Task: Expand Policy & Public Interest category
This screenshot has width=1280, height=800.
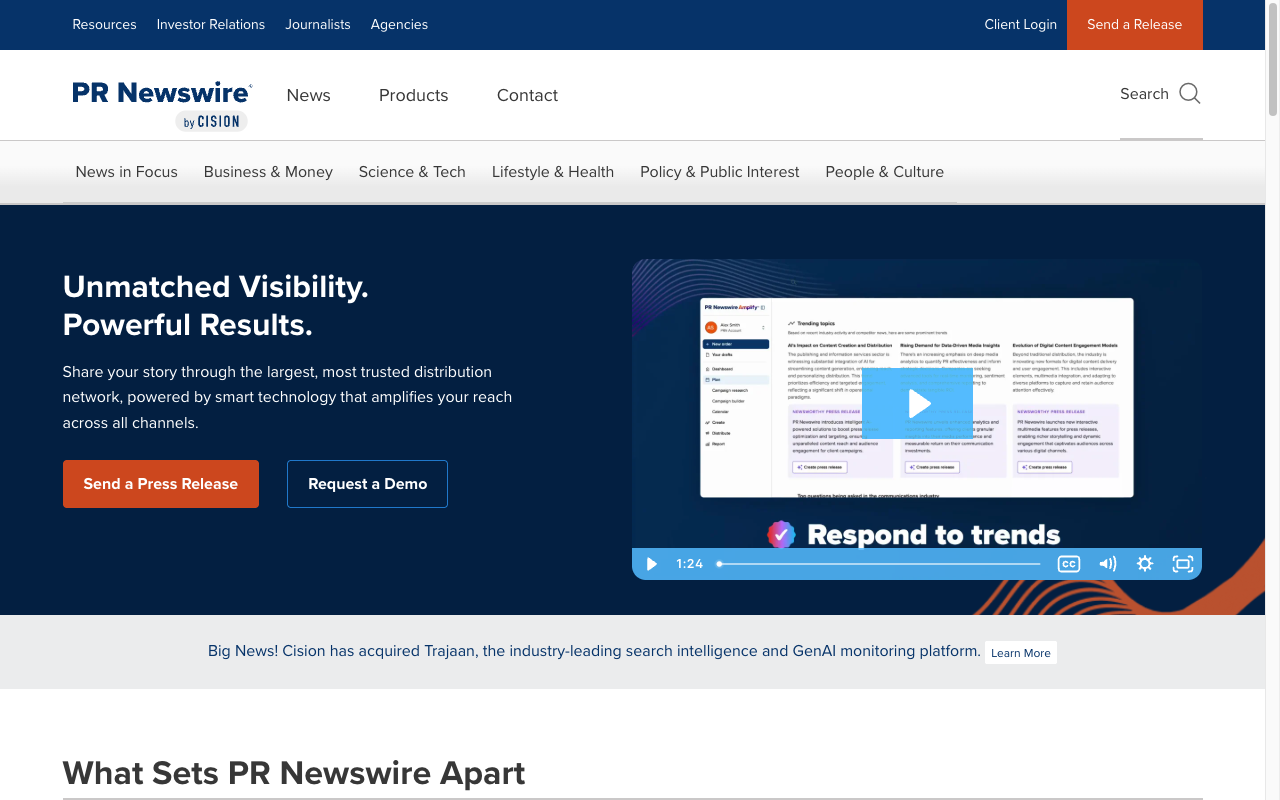Action: pos(720,172)
